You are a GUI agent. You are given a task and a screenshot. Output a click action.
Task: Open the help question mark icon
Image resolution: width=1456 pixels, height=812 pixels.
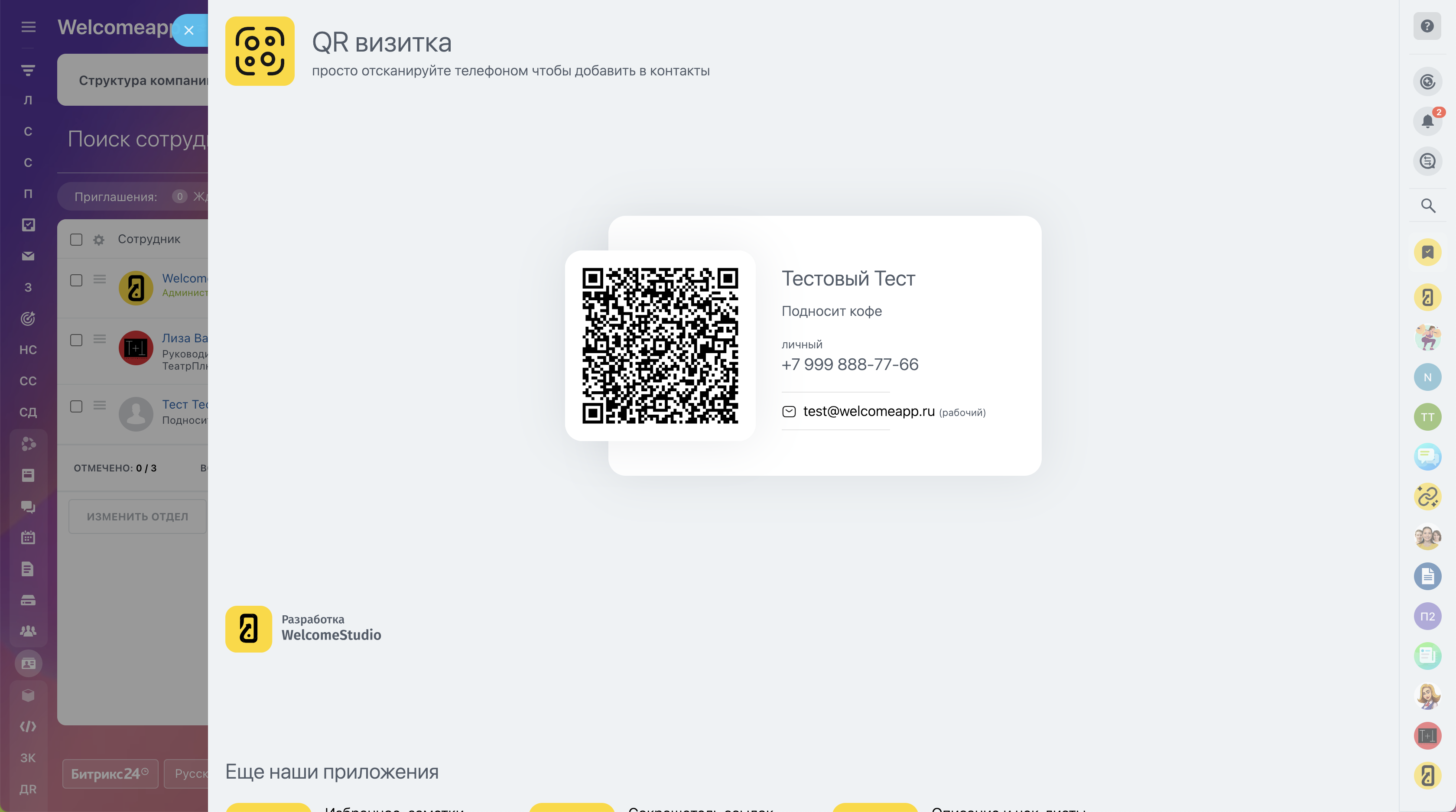pyautogui.click(x=1427, y=26)
